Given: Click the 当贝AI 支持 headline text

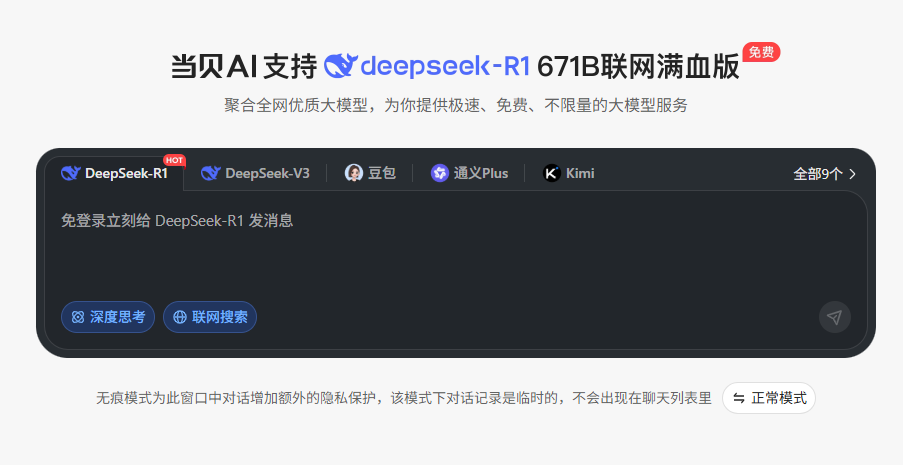Looking at the screenshot, I should pyautogui.click(x=244, y=66).
